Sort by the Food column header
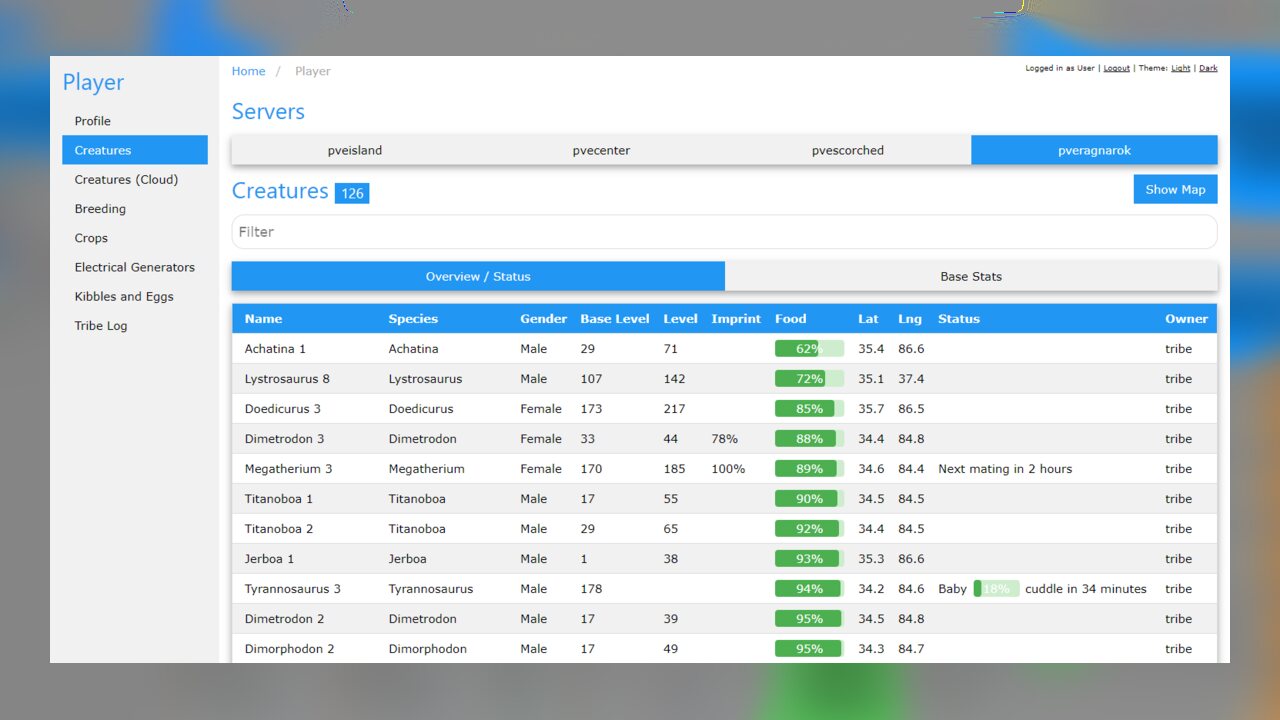The image size is (1280, 720). 790,319
